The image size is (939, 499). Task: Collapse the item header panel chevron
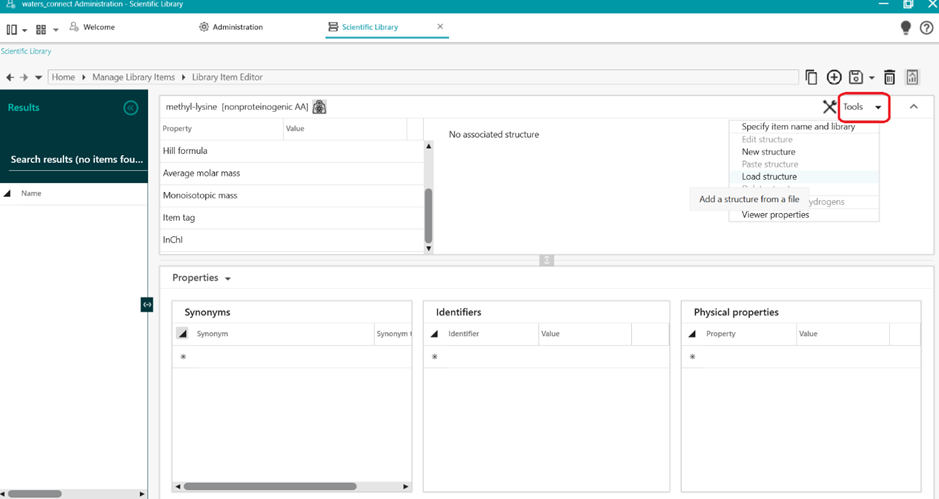[x=914, y=107]
